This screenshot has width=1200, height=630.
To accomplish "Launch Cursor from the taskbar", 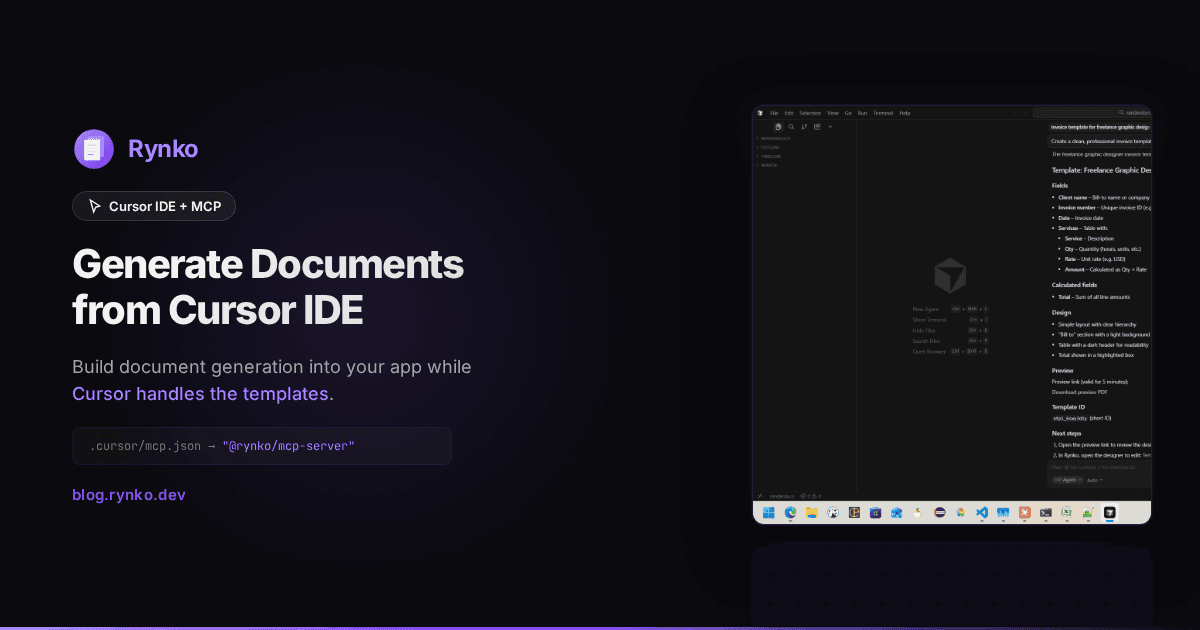I will click(1109, 512).
